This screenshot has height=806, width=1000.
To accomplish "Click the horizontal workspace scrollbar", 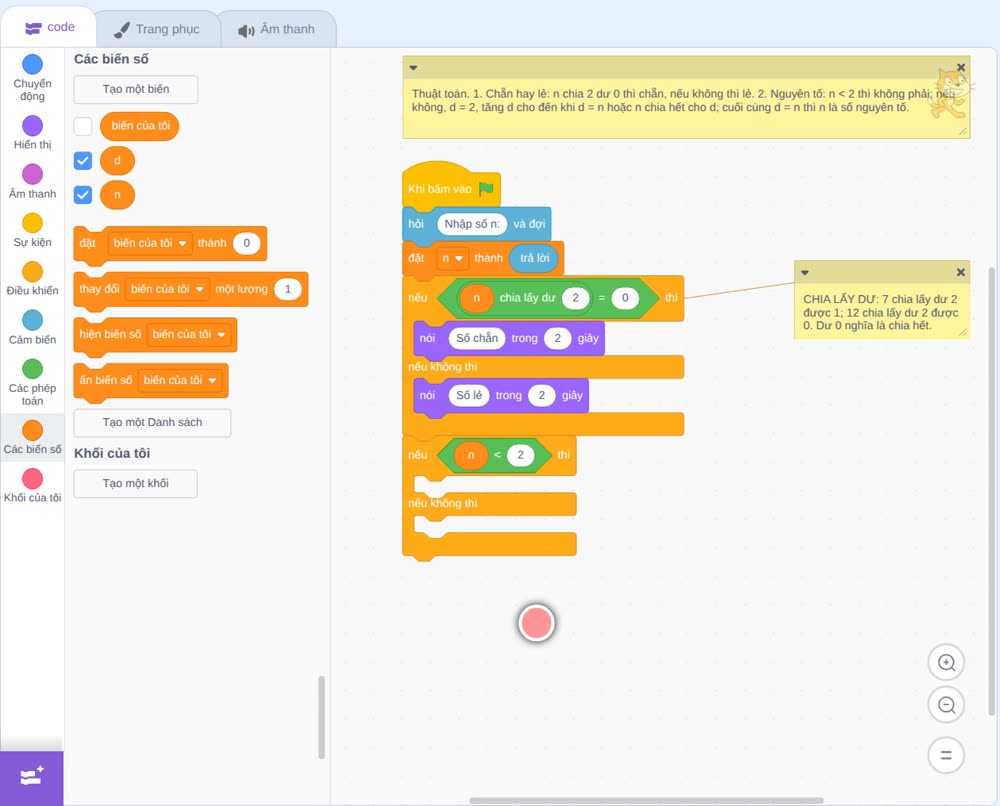I will tap(646, 800).
